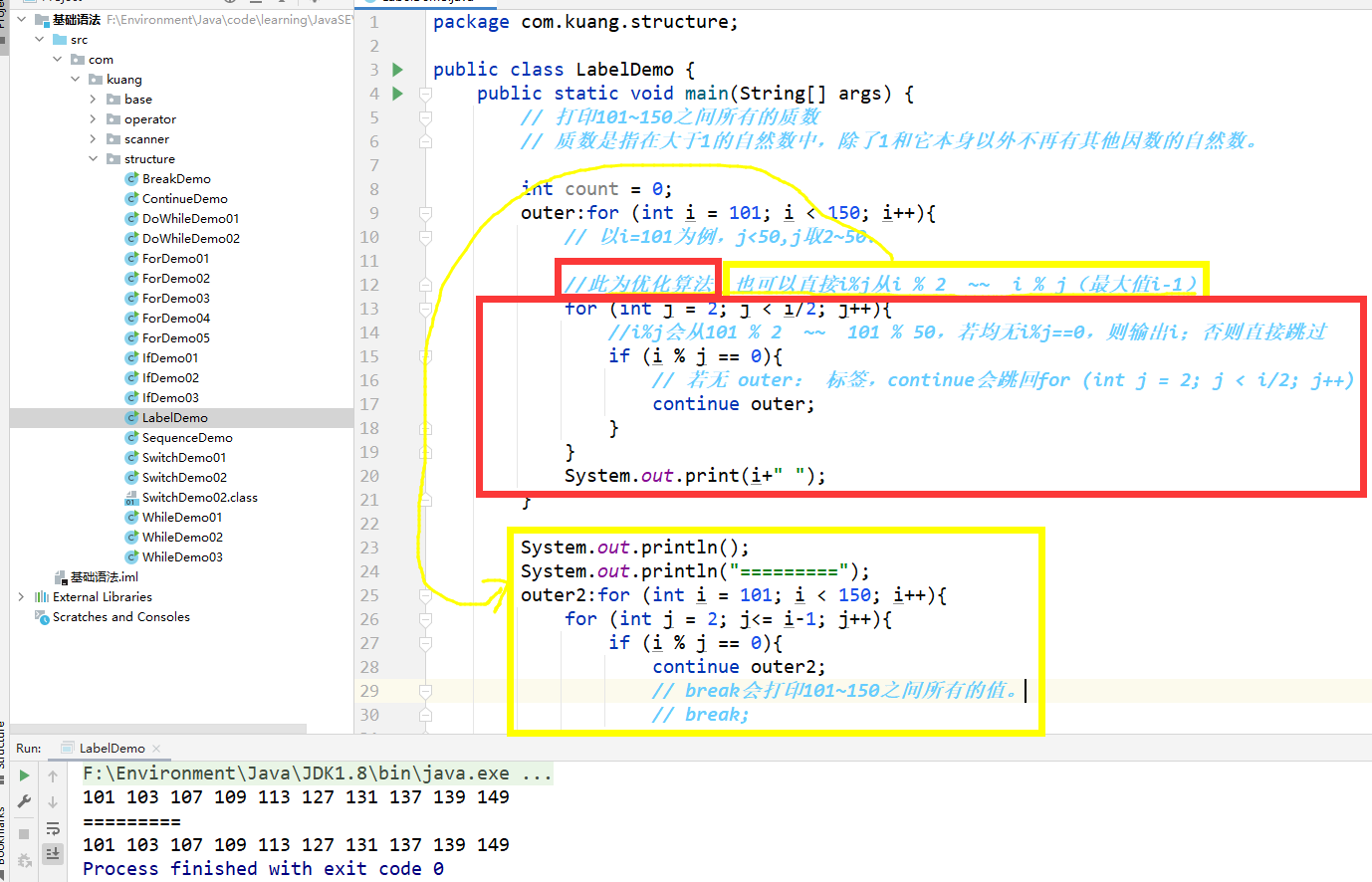Collapse the src folder

pyautogui.click(x=39, y=40)
